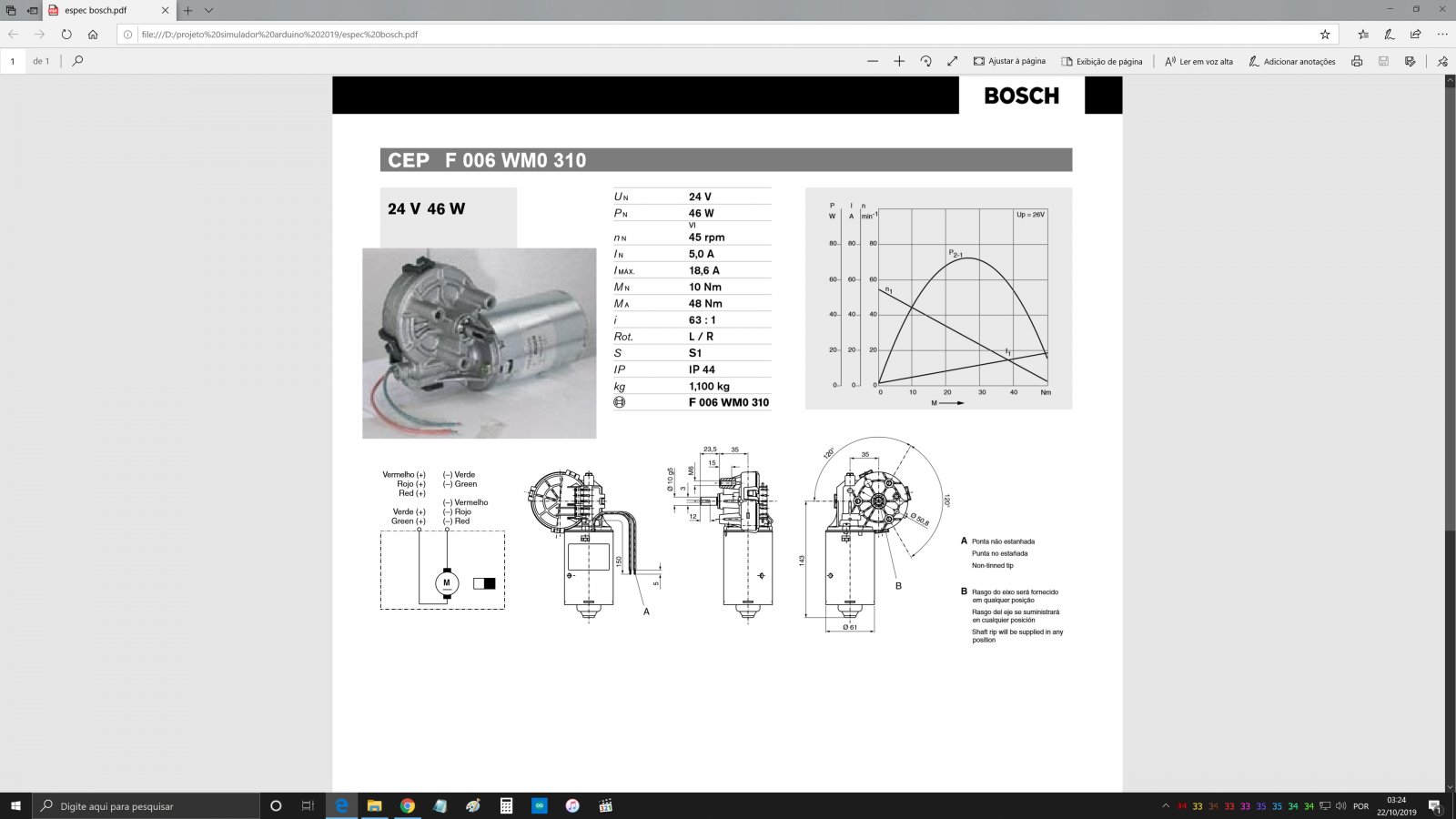Image resolution: width=1456 pixels, height=819 pixels.
Task: Open 'Exibição de página' layout options
Action: coord(1101,61)
